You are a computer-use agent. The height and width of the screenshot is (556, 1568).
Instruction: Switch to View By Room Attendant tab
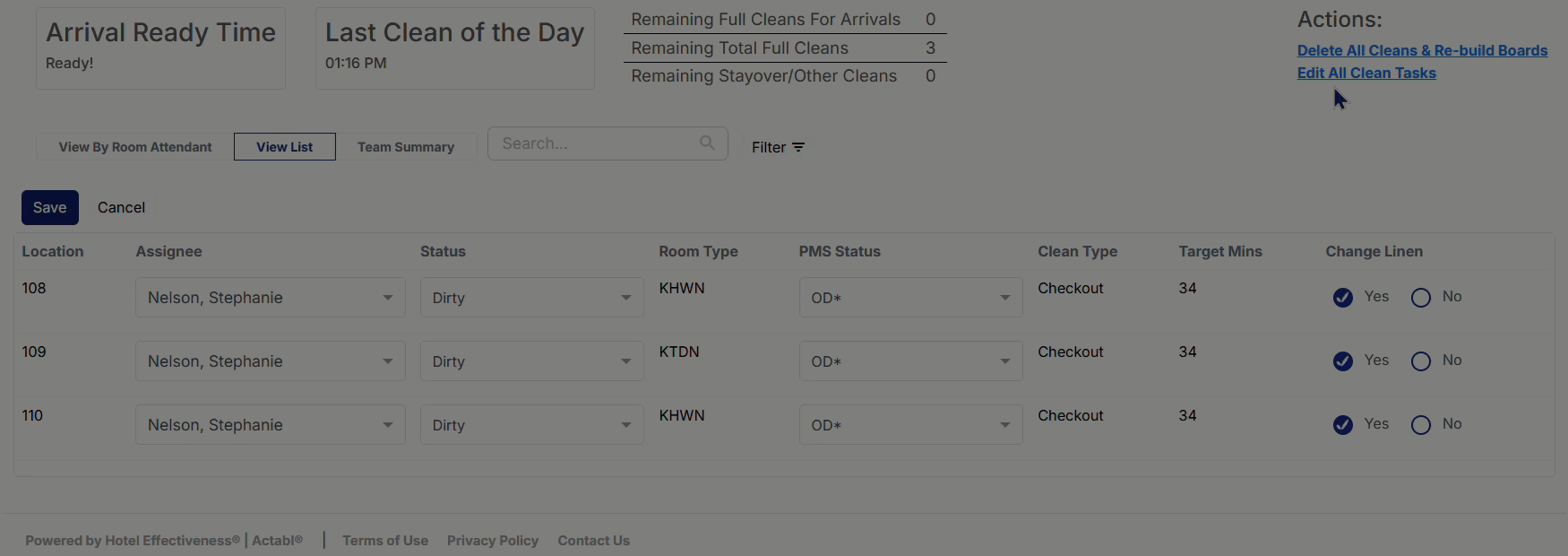pyautogui.click(x=135, y=147)
